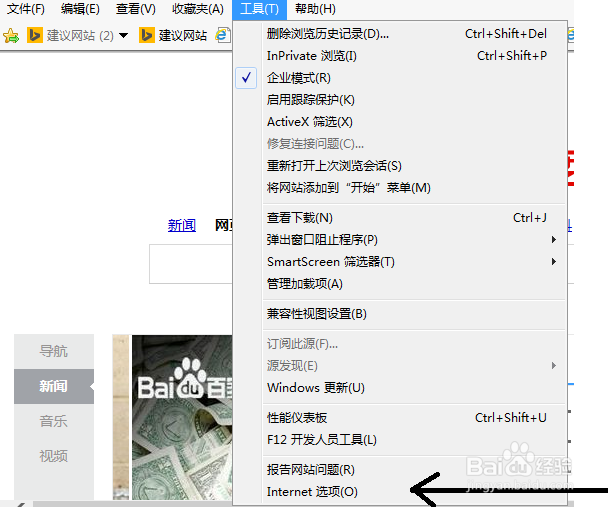Open 性能仪表板

point(400,418)
